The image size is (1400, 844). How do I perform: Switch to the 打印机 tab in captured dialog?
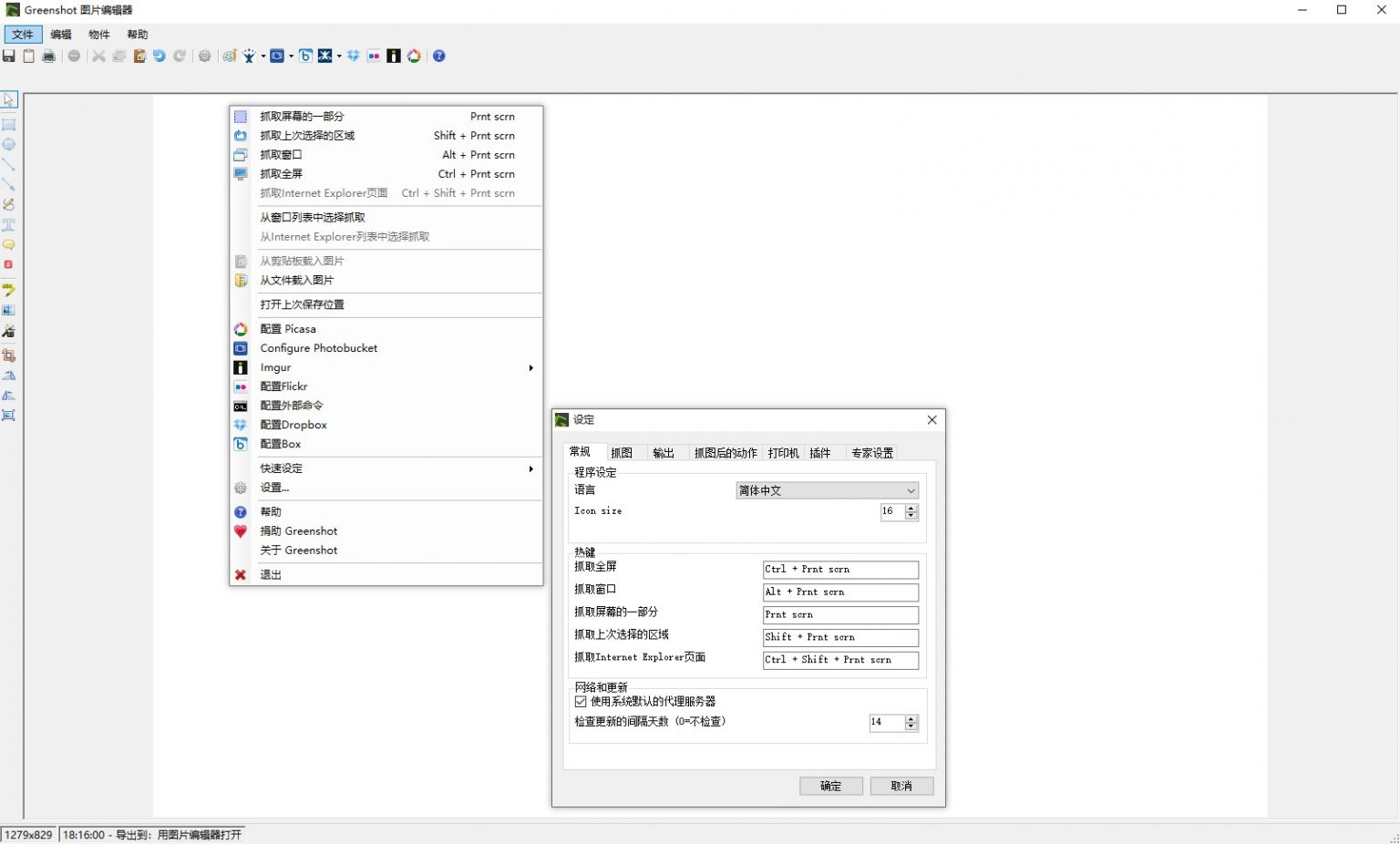click(784, 453)
